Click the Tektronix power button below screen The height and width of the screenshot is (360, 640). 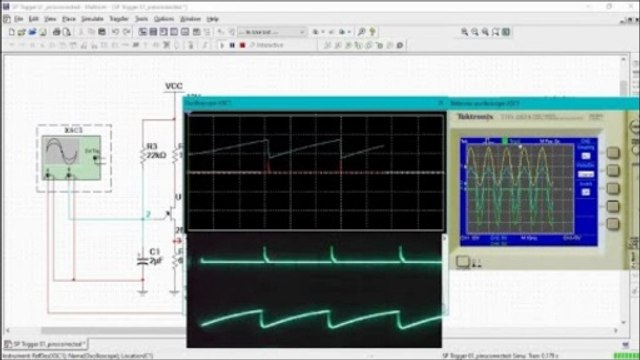point(463,262)
